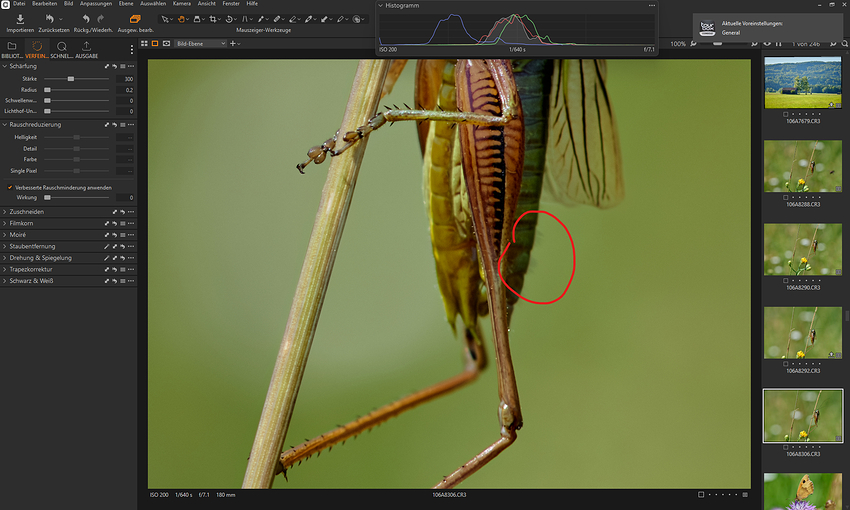The image size is (850, 510).
Task: Toggle color tag box under 106A8290.CR3
Action: coord(785,281)
